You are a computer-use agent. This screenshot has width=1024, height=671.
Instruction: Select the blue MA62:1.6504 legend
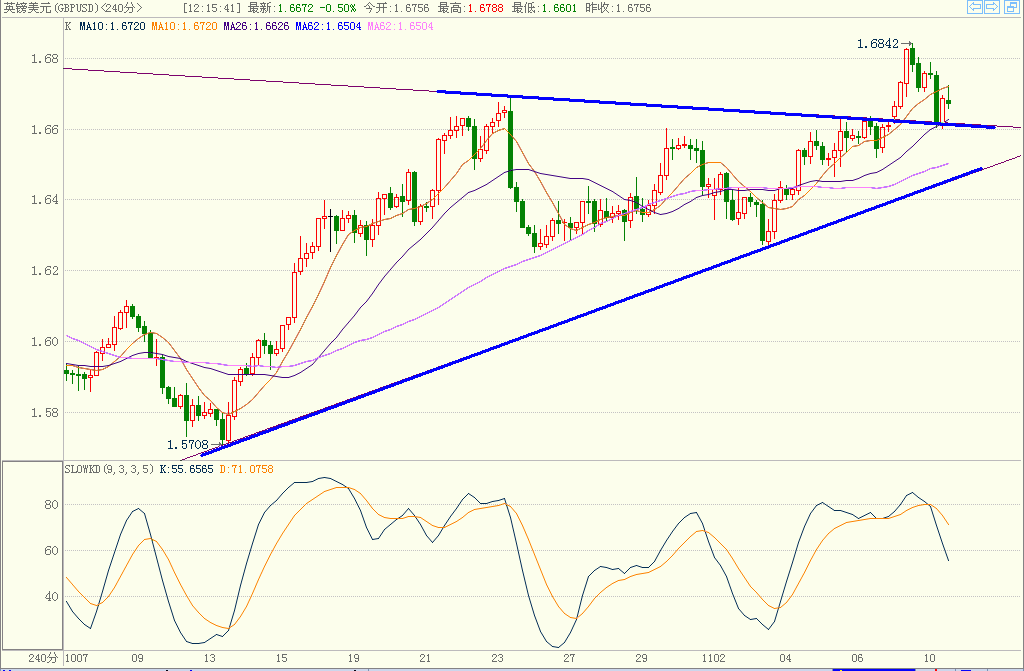(x=328, y=26)
